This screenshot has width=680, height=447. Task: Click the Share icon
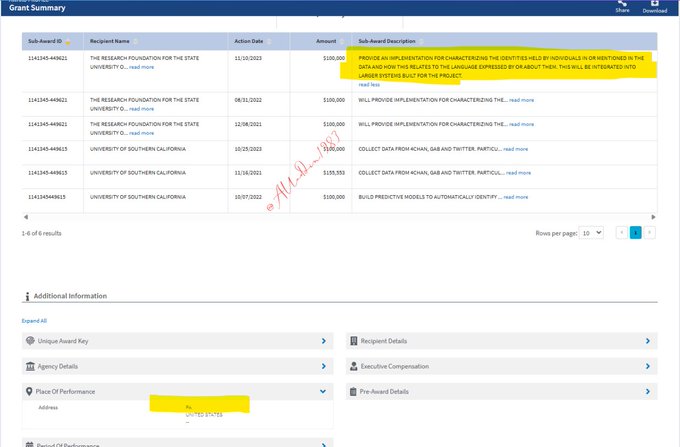(622, 5)
